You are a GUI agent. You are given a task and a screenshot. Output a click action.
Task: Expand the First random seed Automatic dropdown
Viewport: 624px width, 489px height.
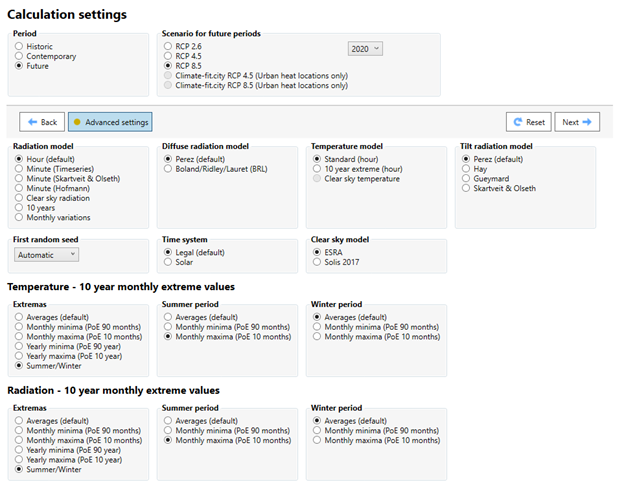click(x=47, y=255)
